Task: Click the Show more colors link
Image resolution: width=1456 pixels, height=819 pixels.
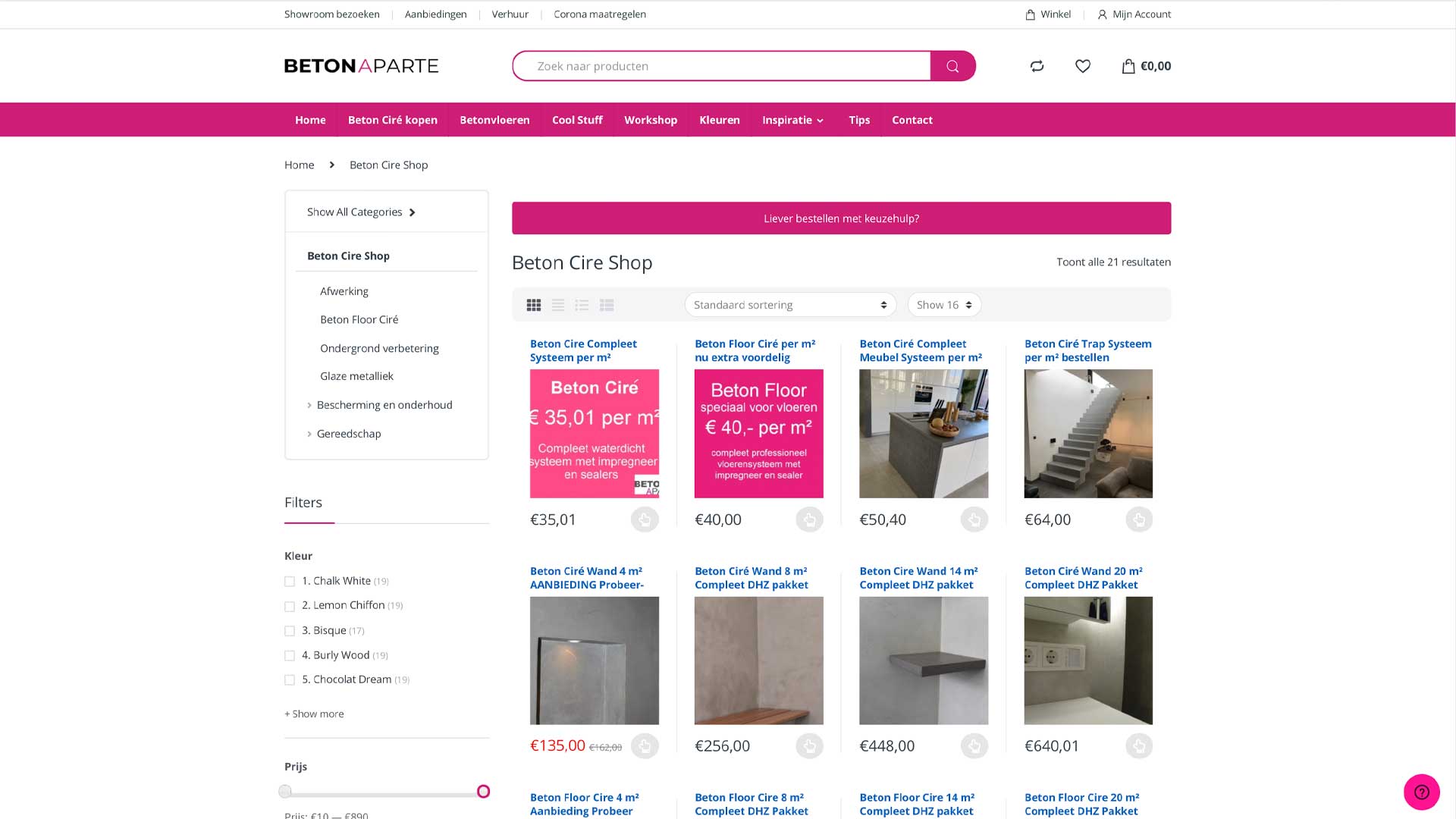Action: click(313, 714)
